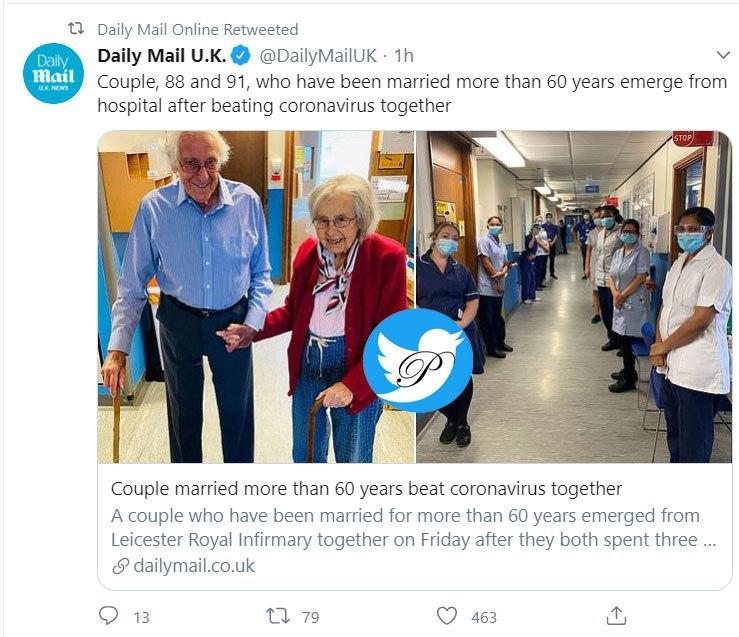Click the card headline about couple beating coronavirus

click(x=366, y=489)
